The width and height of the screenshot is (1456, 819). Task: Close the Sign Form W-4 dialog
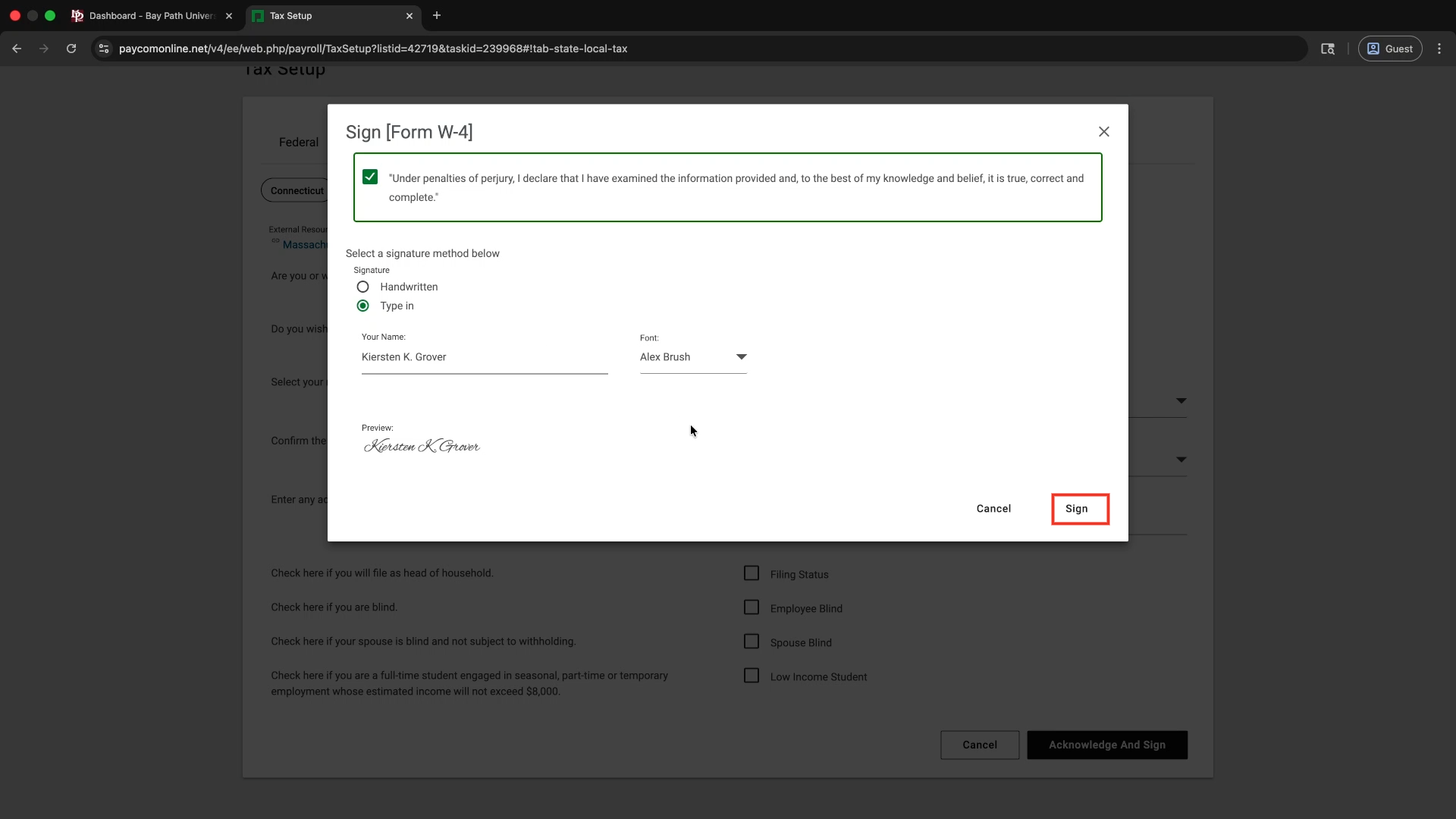[1103, 132]
